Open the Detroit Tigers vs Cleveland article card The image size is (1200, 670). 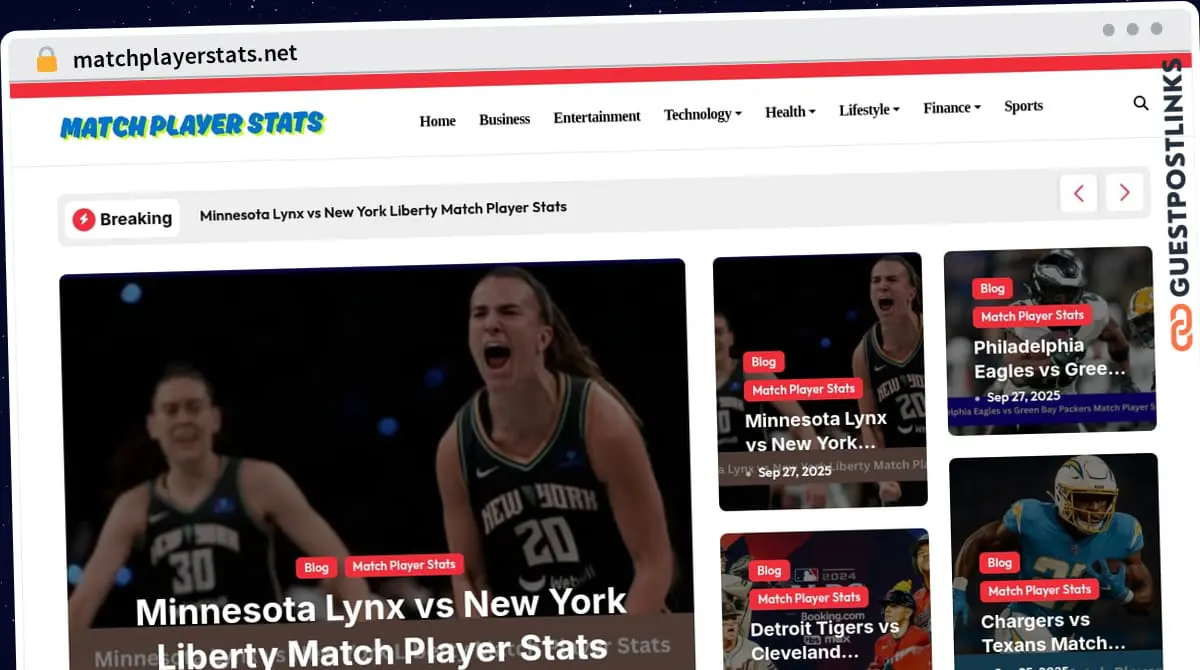(x=825, y=640)
